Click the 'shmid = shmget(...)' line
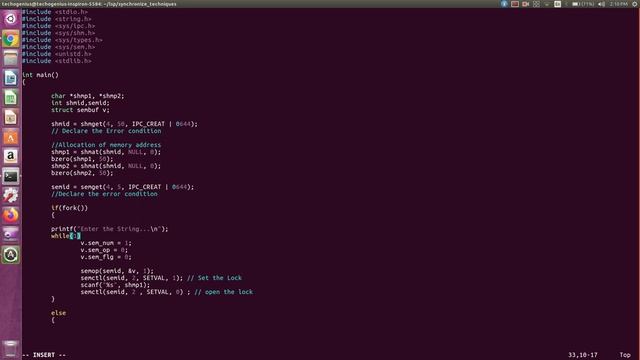This screenshot has width=640, height=360. tap(124, 124)
